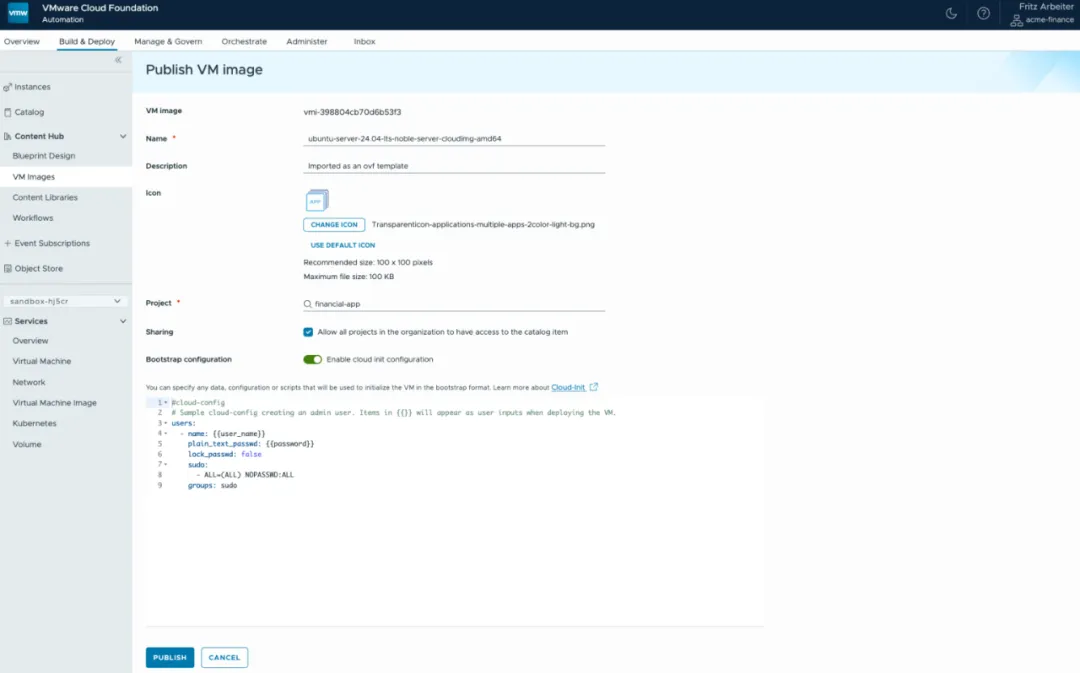Viewport: 1080px width, 673px height.
Task: Click the Project search input field
Action: (x=454, y=304)
